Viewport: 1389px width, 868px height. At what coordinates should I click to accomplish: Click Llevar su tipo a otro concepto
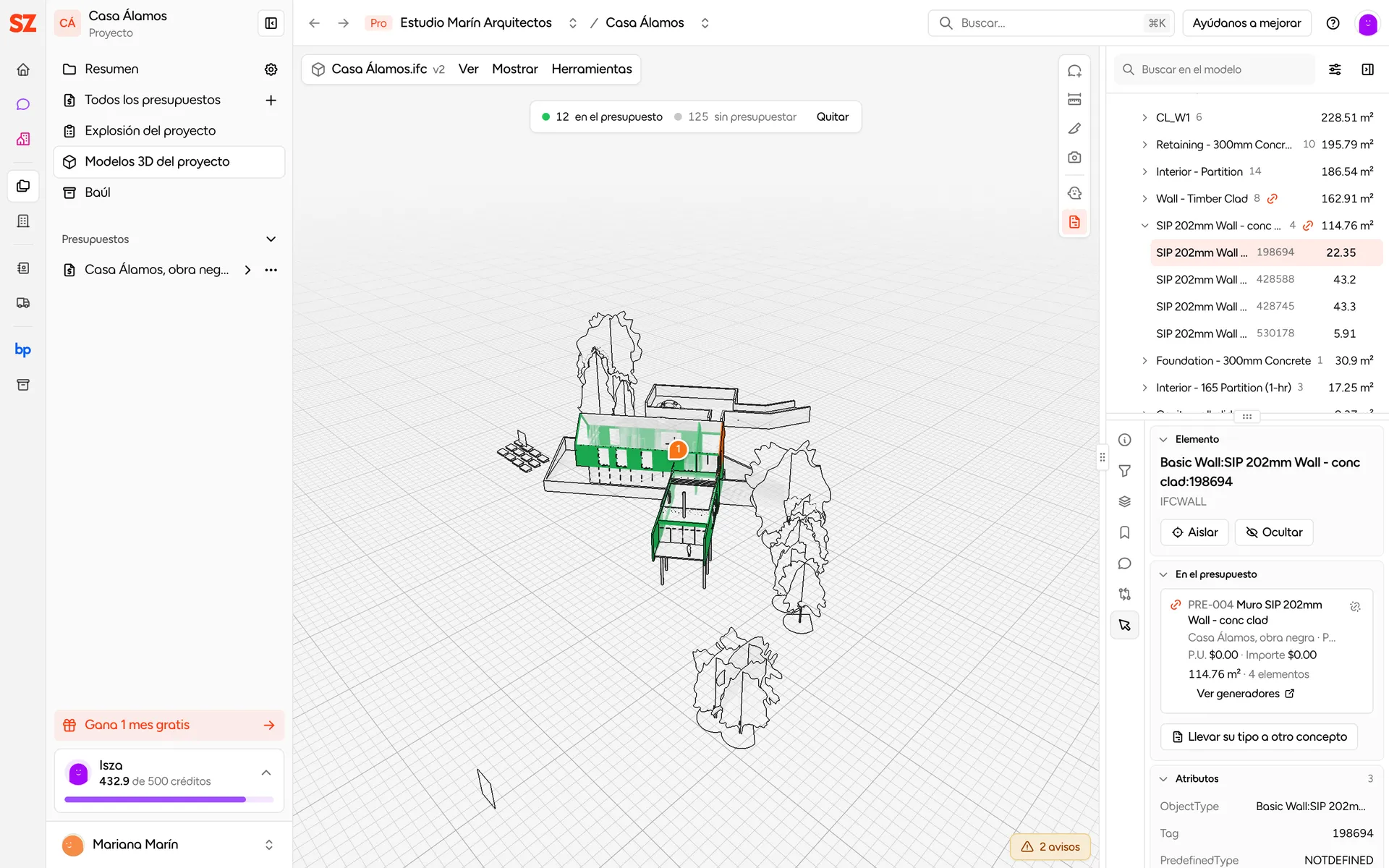pyautogui.click(x=1259, y=736)
